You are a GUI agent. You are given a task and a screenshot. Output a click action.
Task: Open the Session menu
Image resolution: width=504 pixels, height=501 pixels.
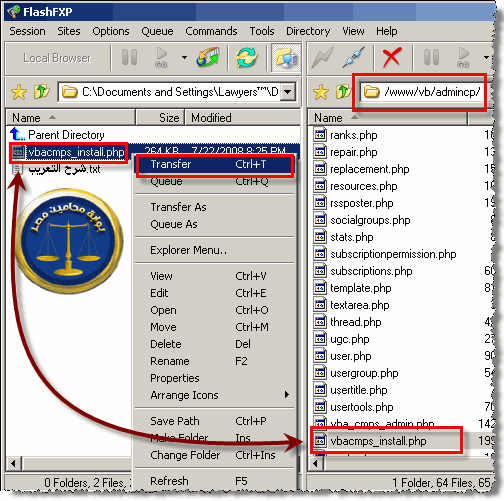[x=27, y=31]
